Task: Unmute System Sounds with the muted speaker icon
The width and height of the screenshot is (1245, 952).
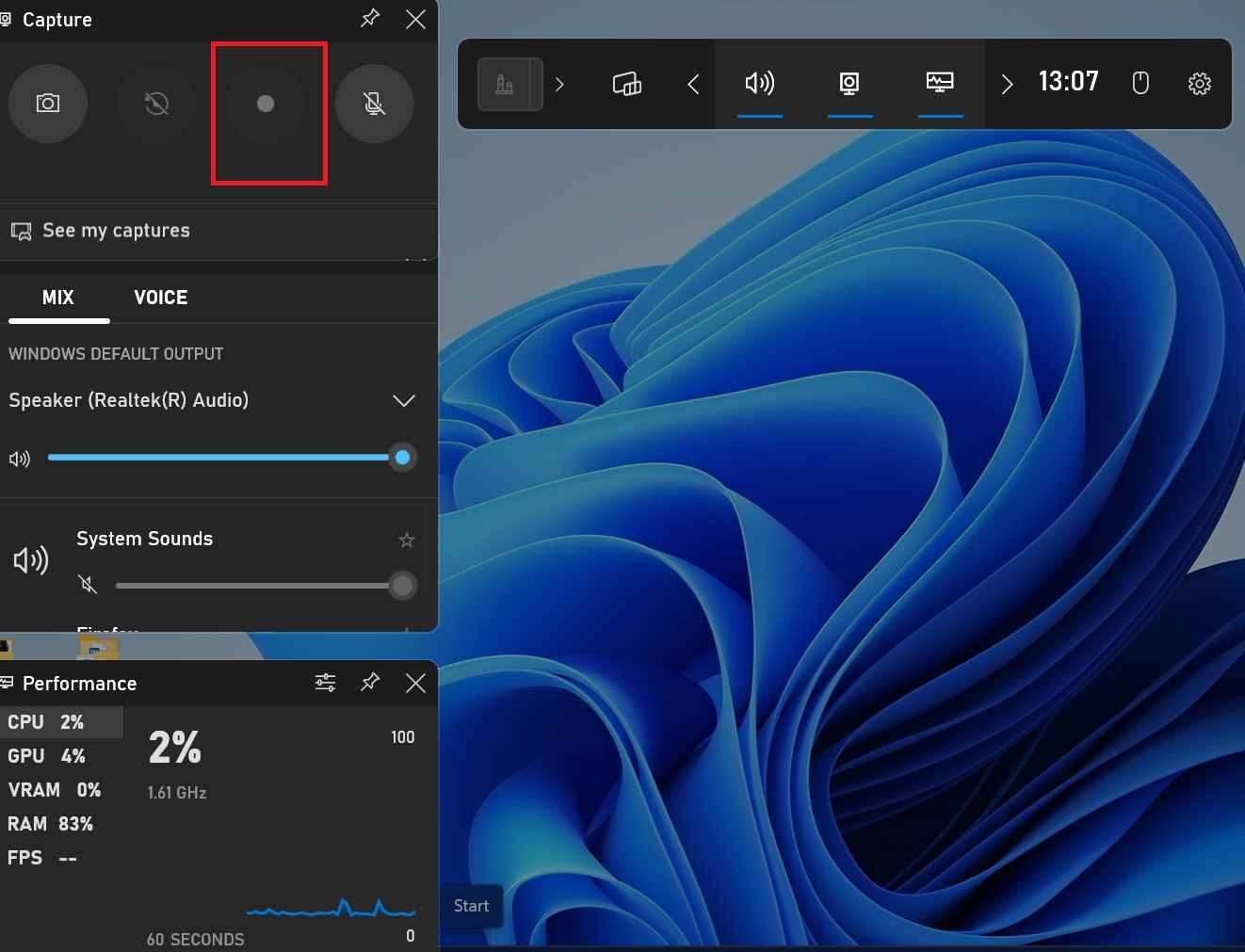Action: (x=89, y=586)
